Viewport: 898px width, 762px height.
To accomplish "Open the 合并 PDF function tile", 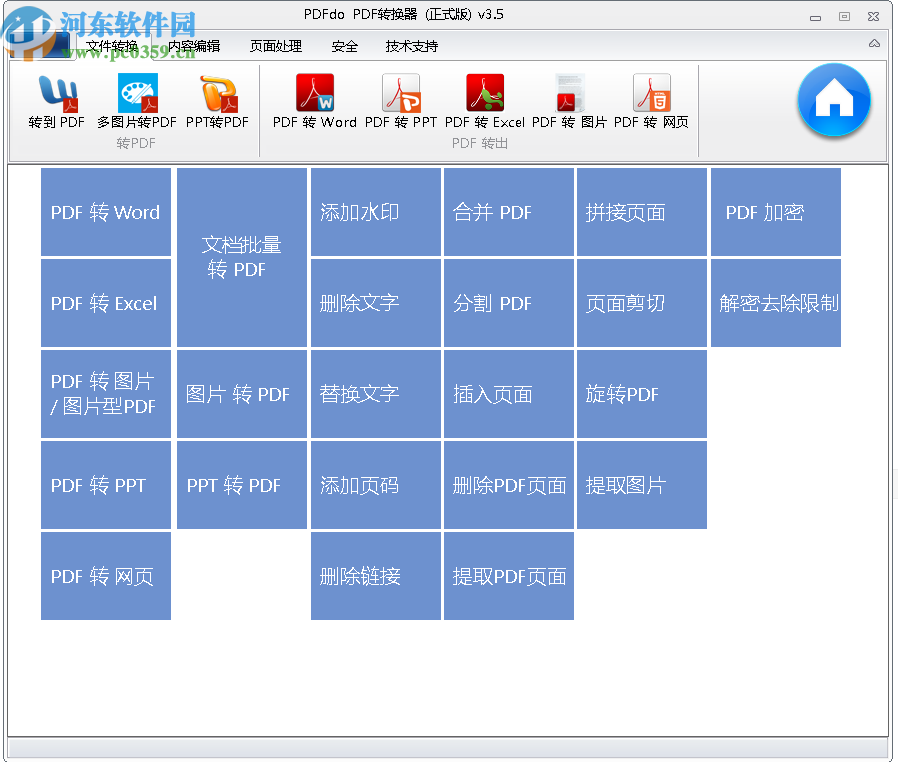I will [x=508, y=212].
